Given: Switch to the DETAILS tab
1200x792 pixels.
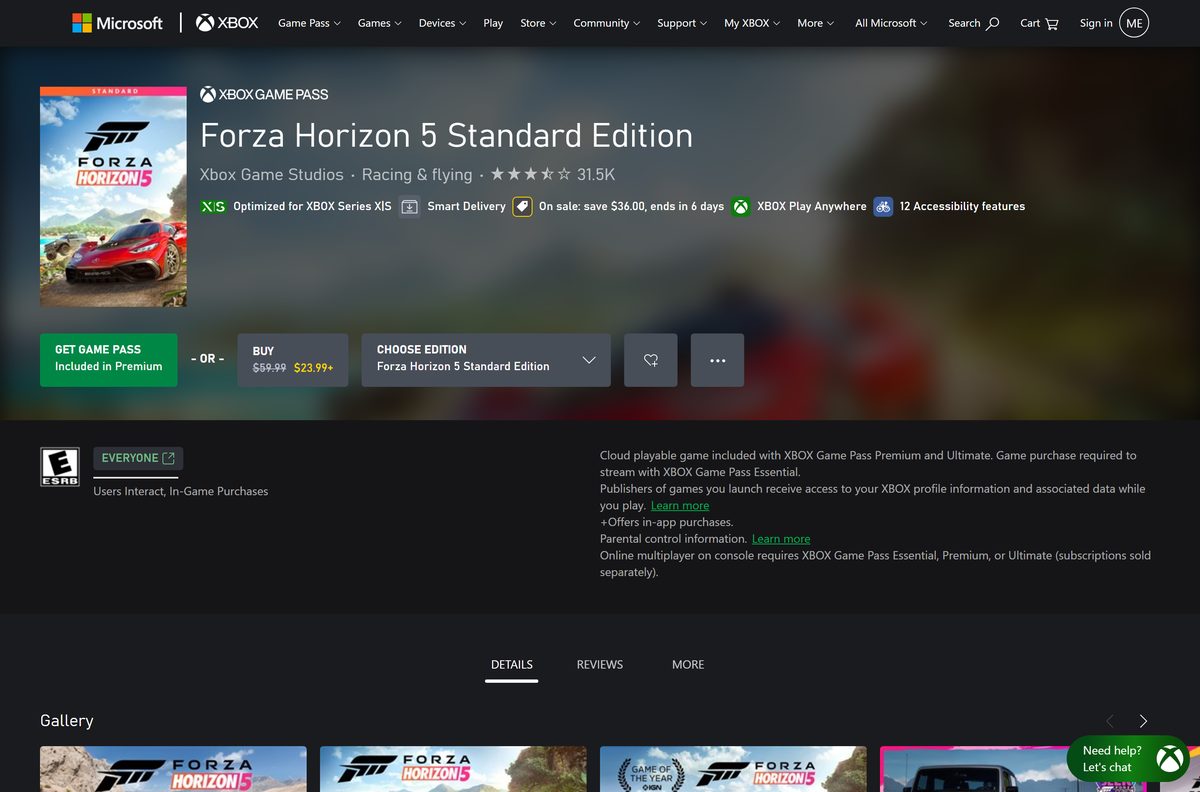Looking at the screenshot, I should pyautogui.click(x=512, y=665).
